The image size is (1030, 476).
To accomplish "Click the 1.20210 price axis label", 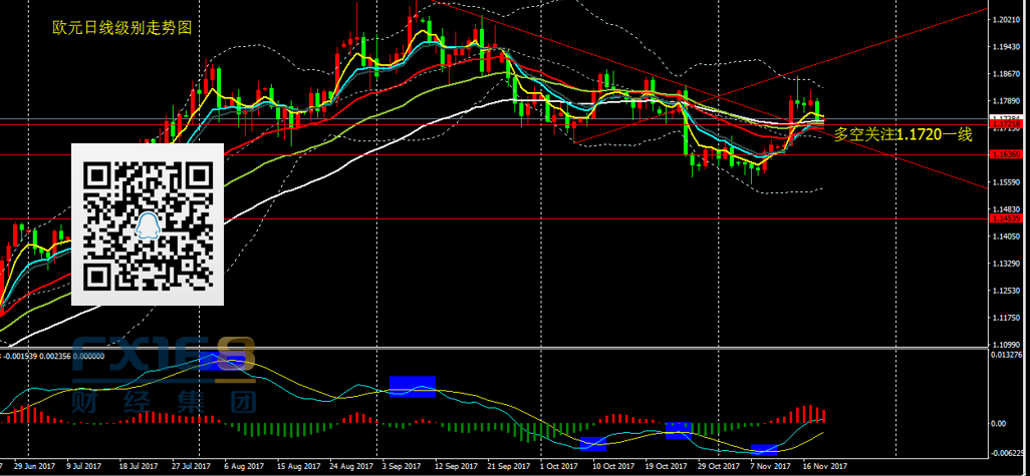I will click(x=1004, y=20).
